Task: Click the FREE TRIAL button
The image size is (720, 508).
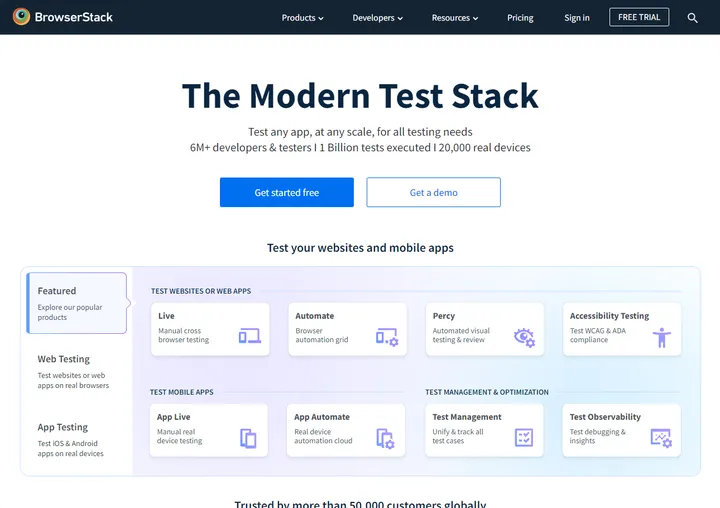Action: click(x=639, y=17)
